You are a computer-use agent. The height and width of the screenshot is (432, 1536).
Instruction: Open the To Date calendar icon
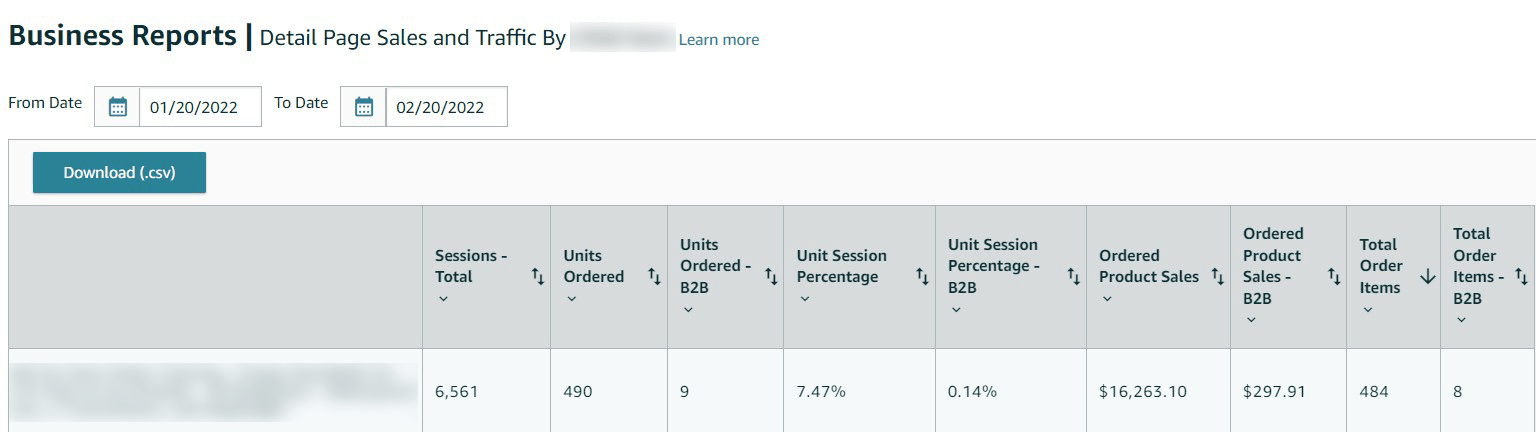coord(364,107)
